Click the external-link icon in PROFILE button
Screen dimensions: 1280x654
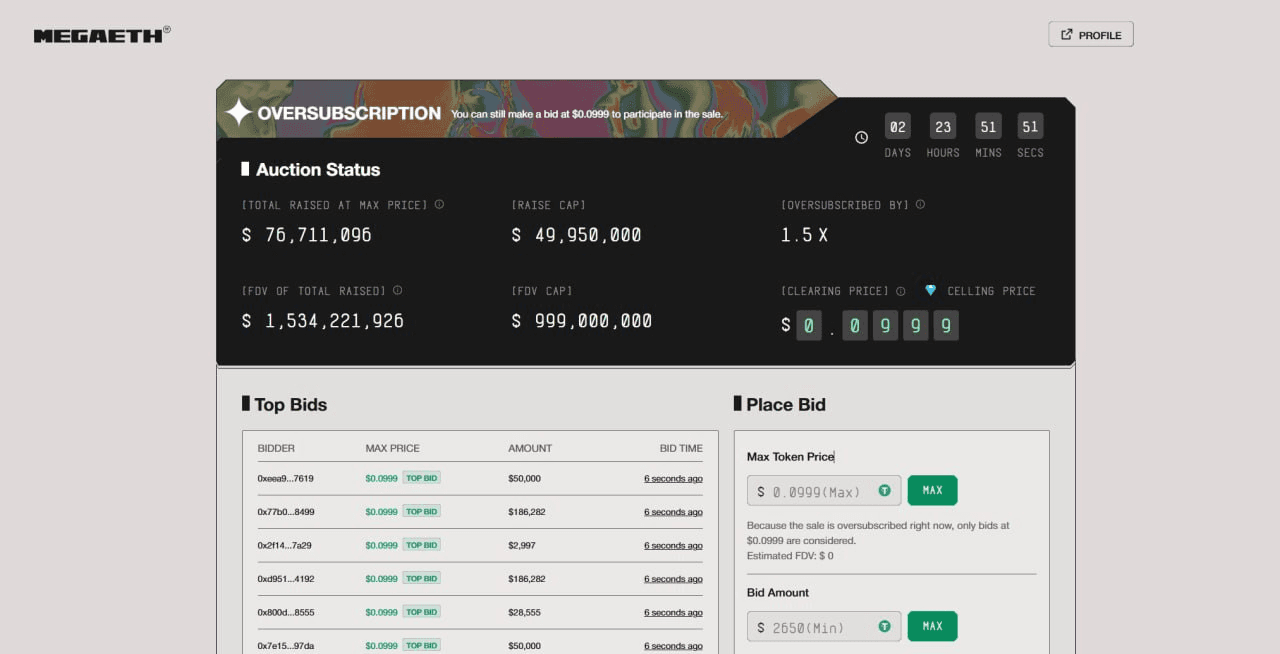tap(1067, 35)
